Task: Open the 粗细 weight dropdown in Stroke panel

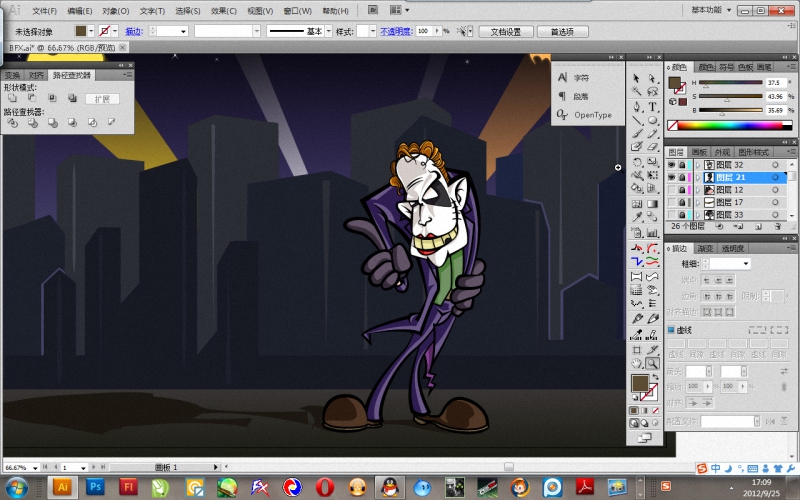Action: click(x=746, y=263)
